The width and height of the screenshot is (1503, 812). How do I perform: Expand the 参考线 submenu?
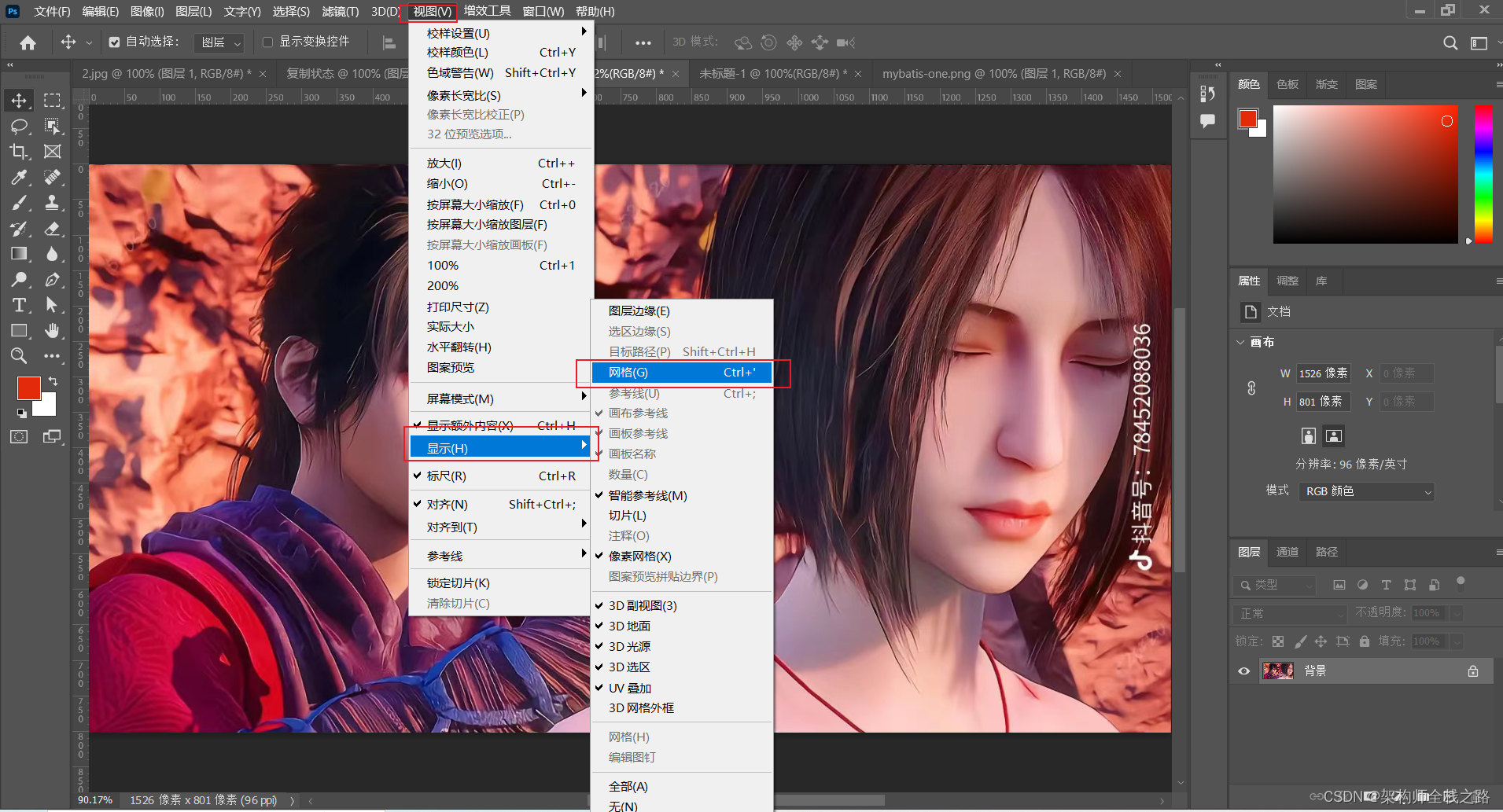pos(500,556)
